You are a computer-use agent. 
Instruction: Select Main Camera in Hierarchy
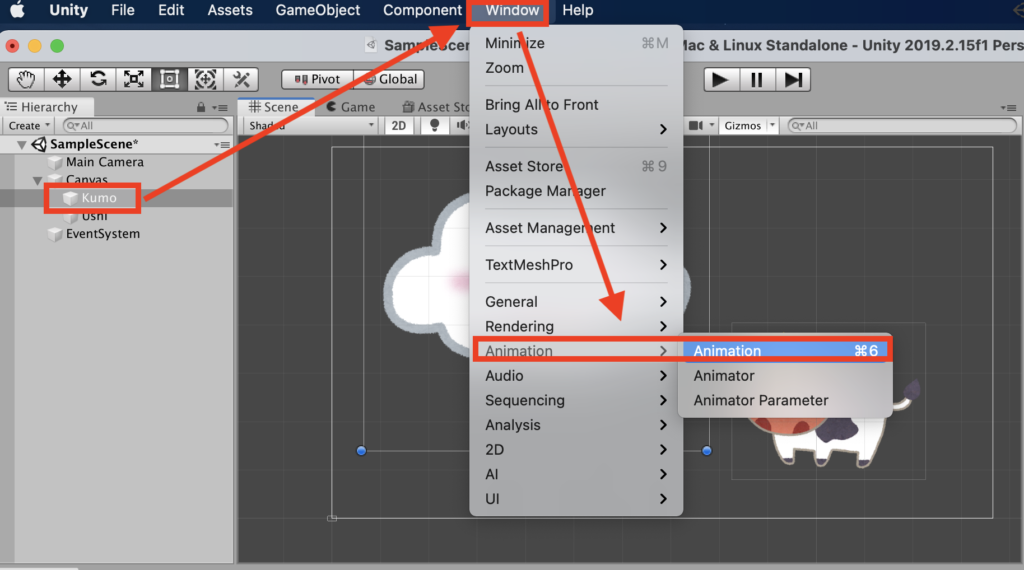(104, 162)
